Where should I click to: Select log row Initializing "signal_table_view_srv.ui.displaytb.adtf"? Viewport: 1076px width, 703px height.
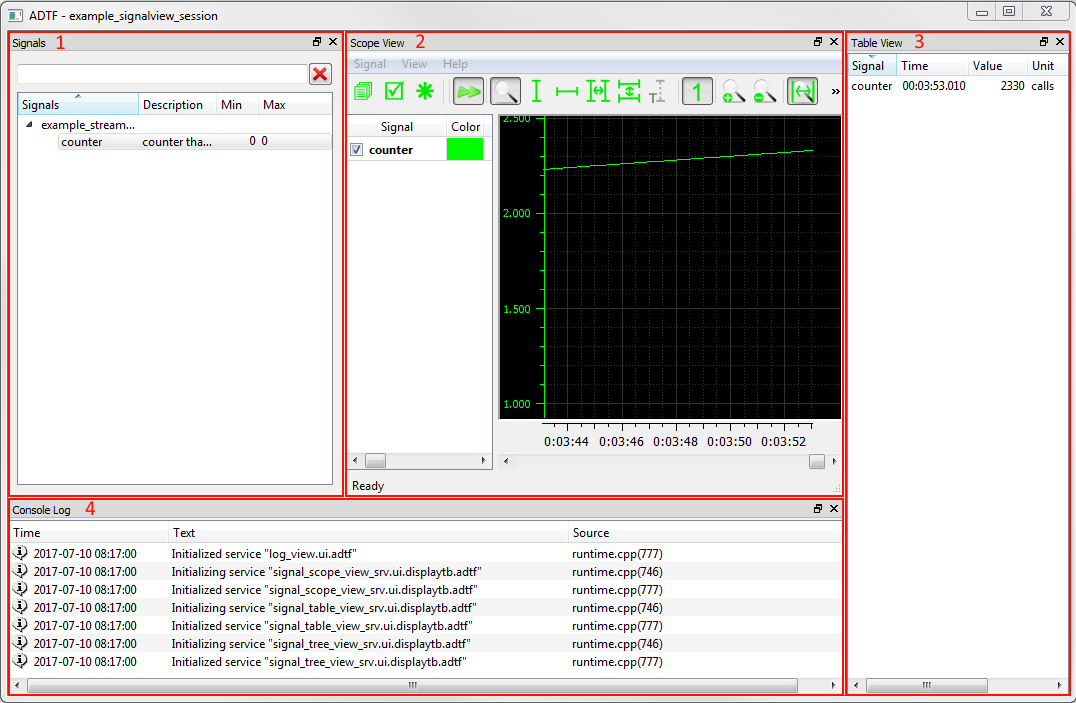coord(425,608)
